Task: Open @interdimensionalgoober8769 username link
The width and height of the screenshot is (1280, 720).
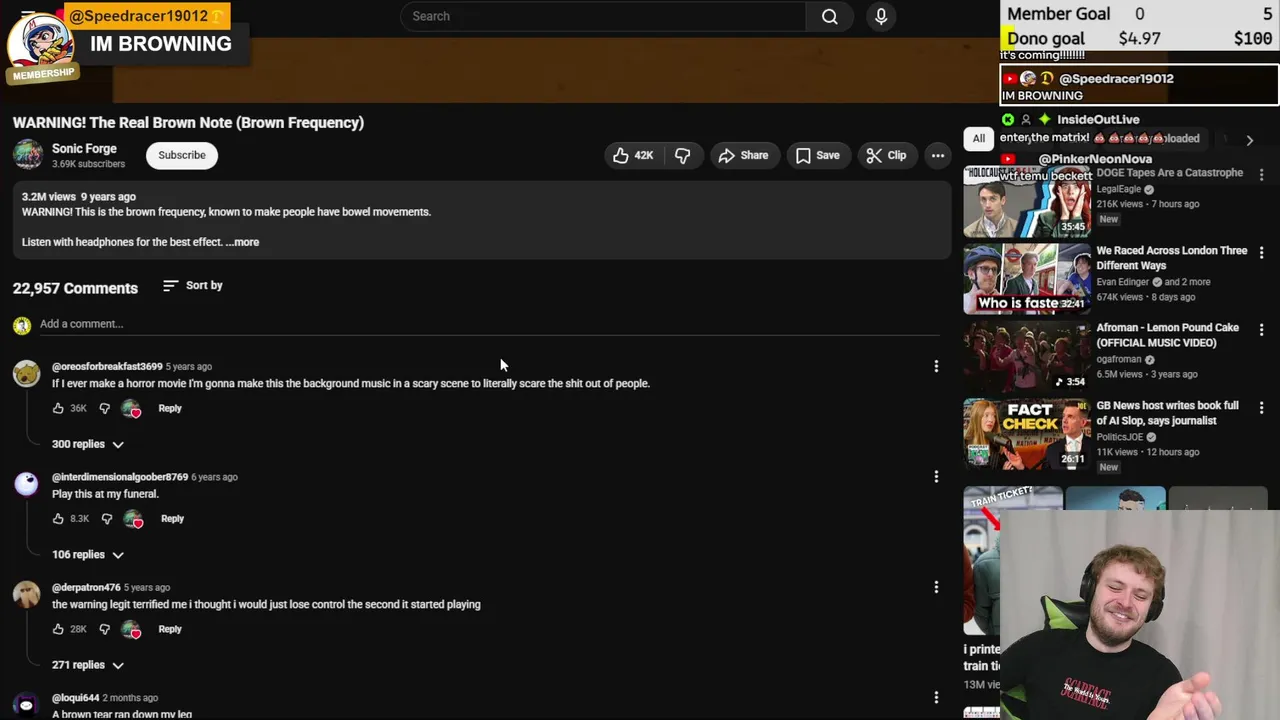Action: click(x=120, y=477)
